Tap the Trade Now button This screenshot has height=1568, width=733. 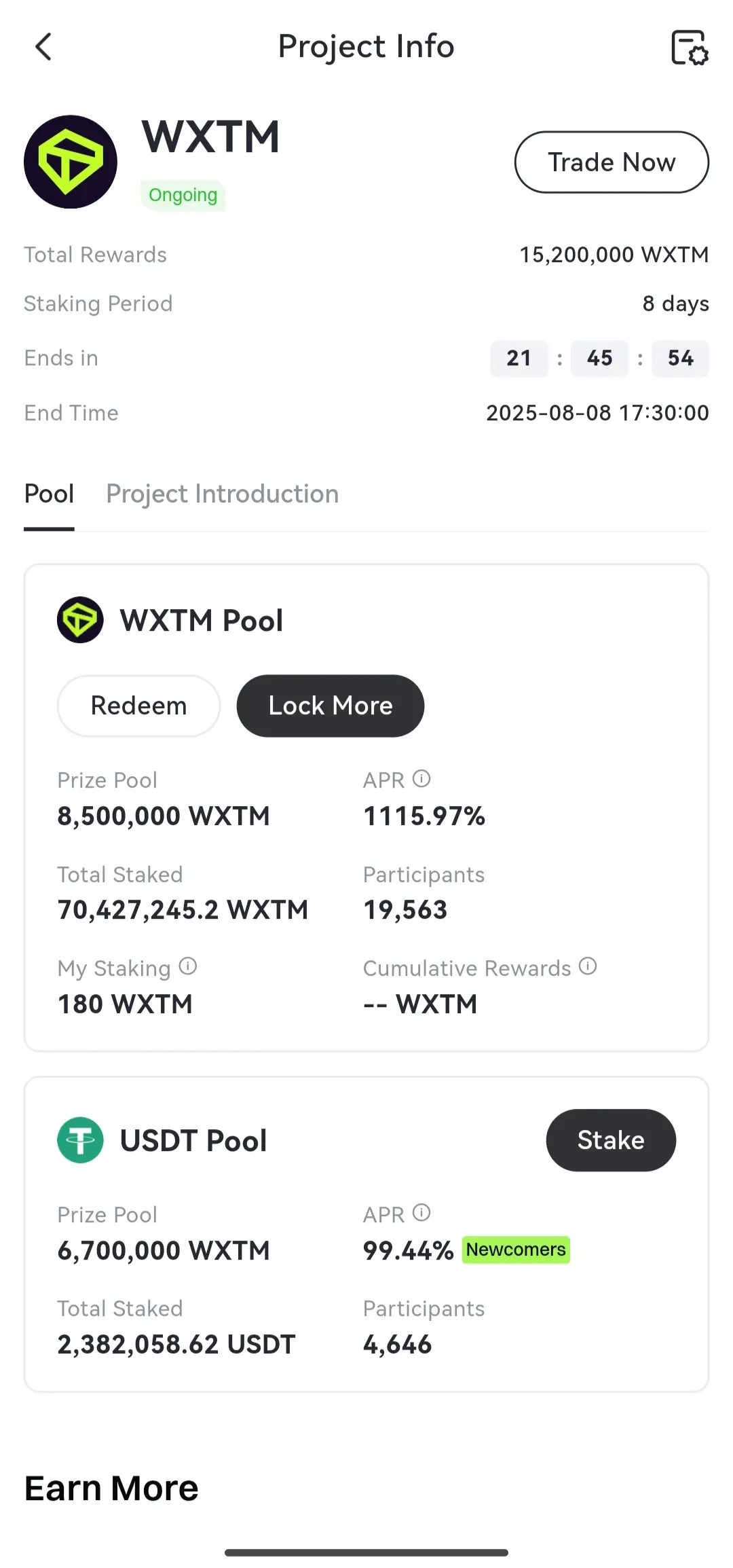[612, 162]
